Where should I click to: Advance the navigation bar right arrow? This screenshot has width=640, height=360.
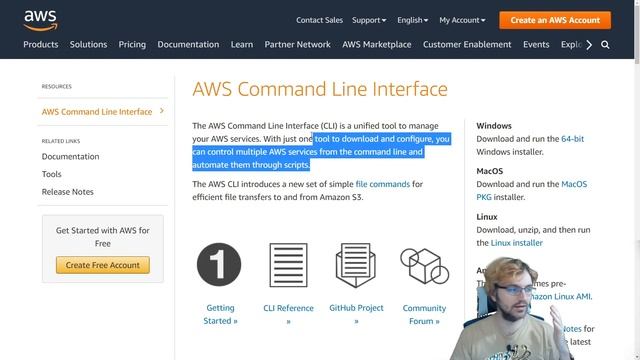click(x=589, y=45)
